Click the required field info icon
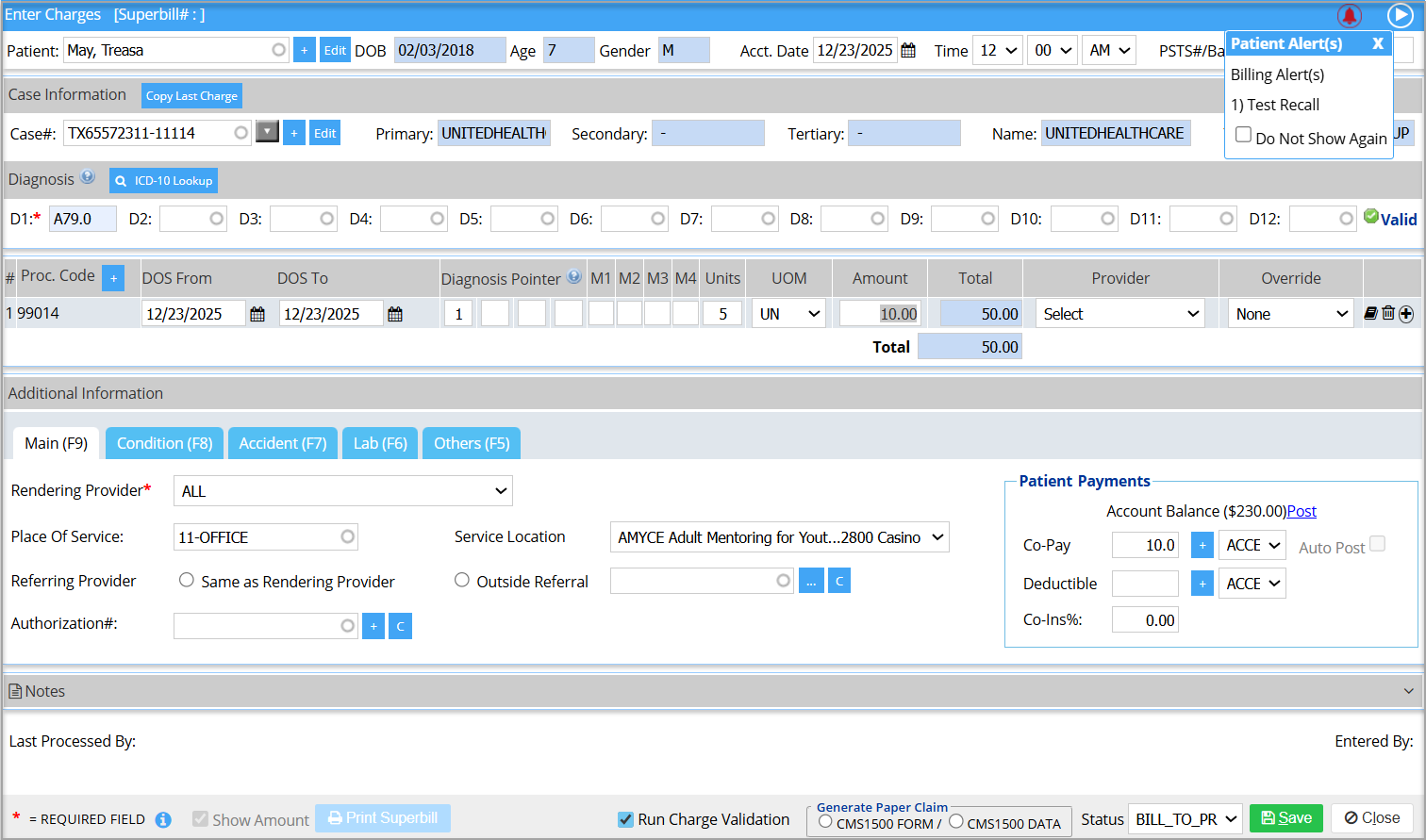This screenshot has height=840, width=1426. [163, 820]
